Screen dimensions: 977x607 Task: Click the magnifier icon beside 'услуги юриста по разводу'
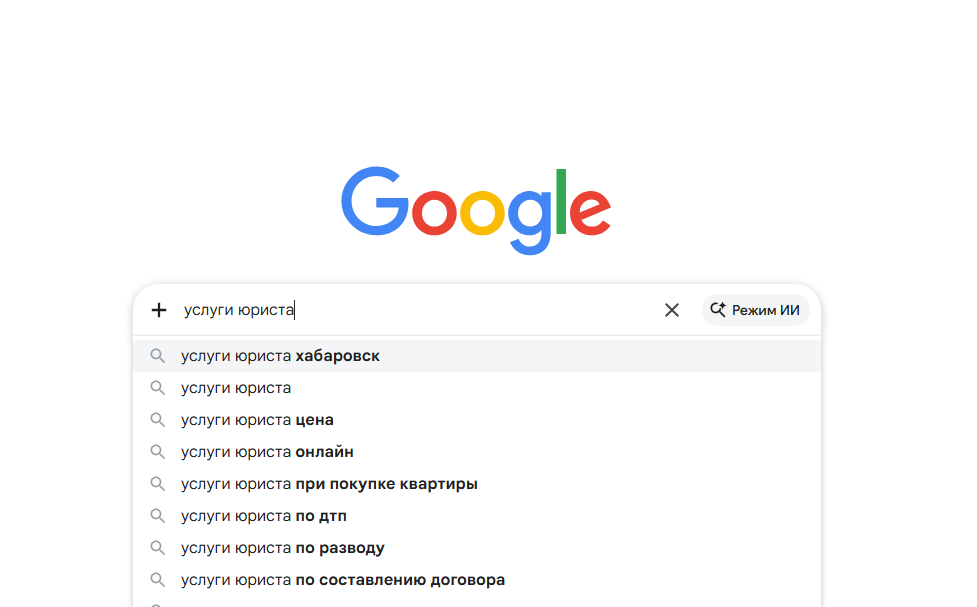(158, 548)
